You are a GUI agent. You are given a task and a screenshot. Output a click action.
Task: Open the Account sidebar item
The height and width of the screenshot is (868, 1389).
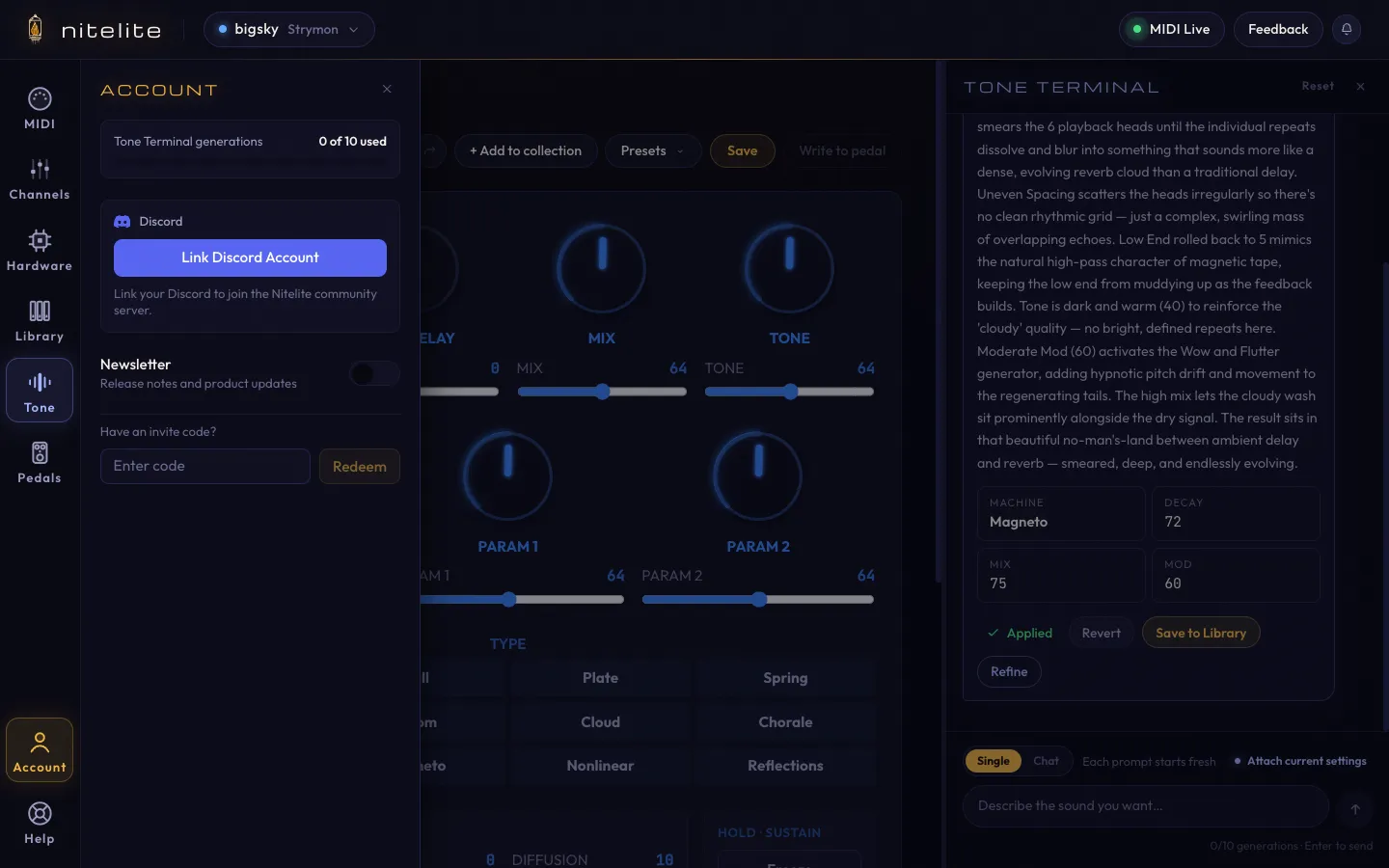(40, 750)
